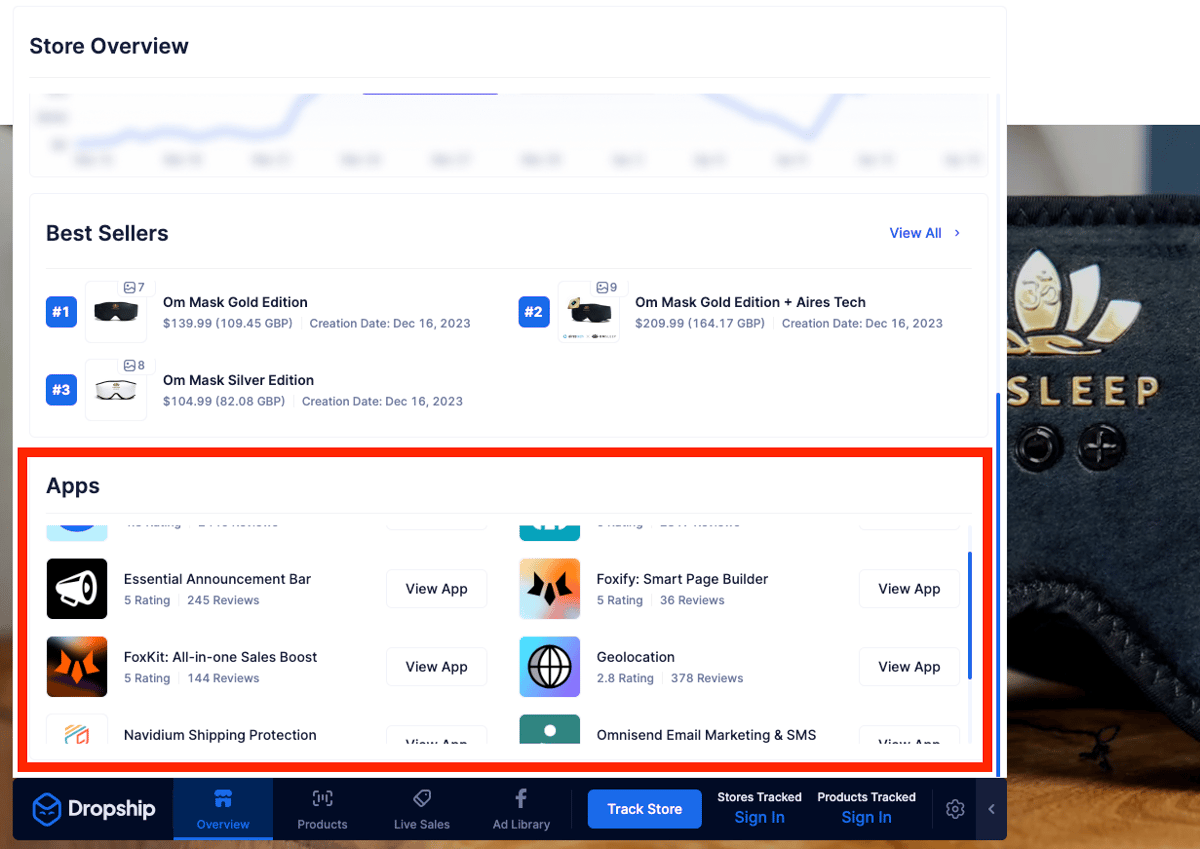Sign in under Products Tracked
Screen dimensions: 1200x849
866,818
